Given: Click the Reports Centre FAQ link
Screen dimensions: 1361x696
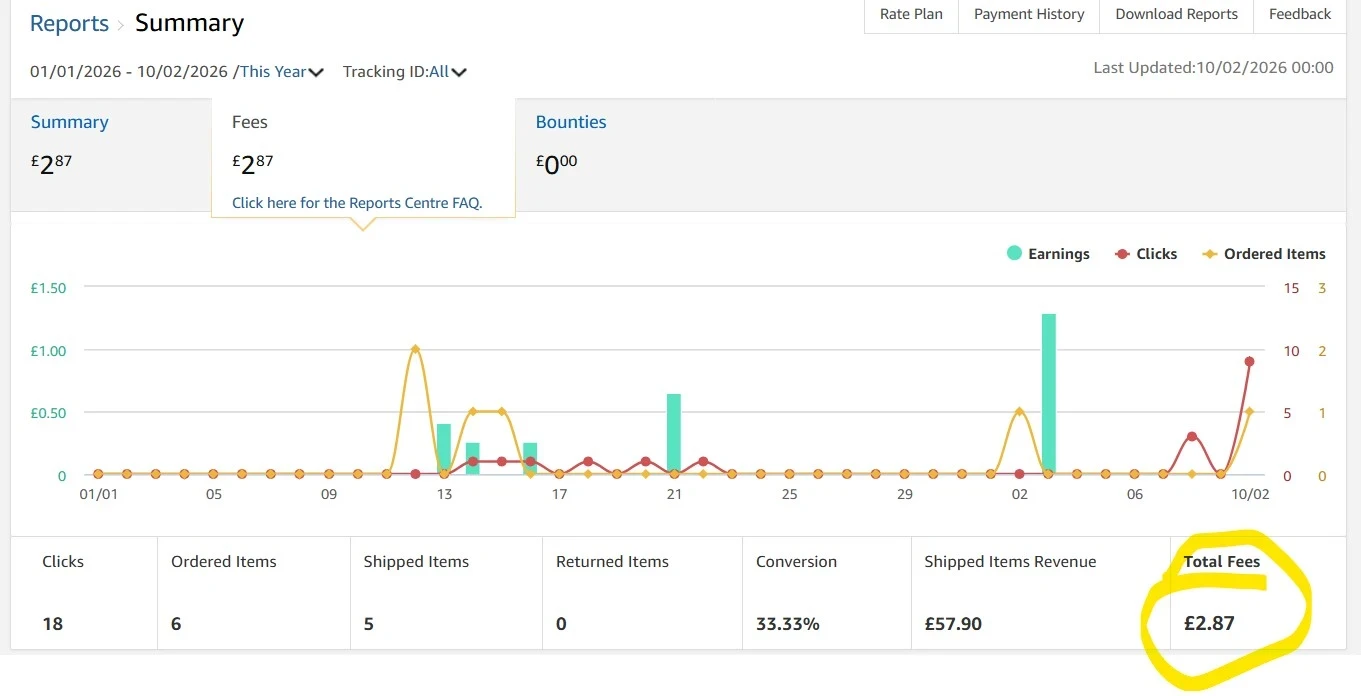Looking at the screenshot, I should tap(357, 203).
